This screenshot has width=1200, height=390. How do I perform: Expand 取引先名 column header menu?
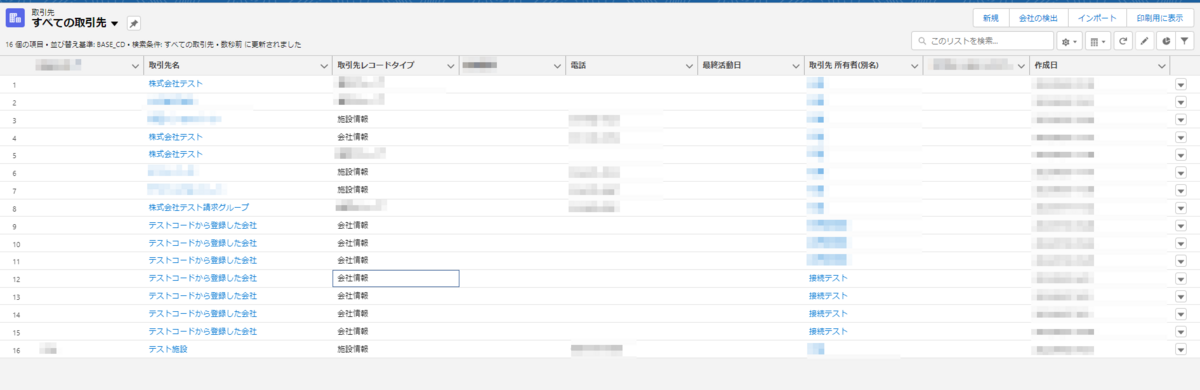[323, 65]
